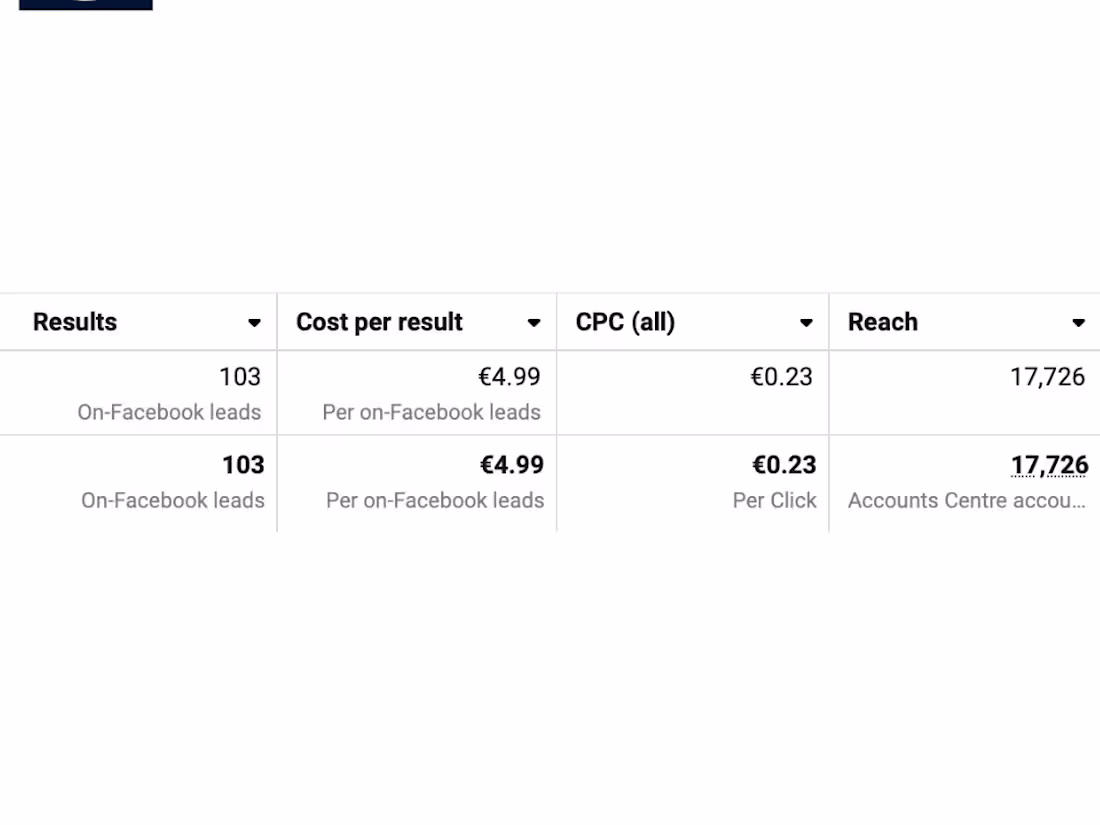Expand the Cost per result dropdown arrow
The width and height of the screenshot is (1100, 825).
(x=534, y=323)
